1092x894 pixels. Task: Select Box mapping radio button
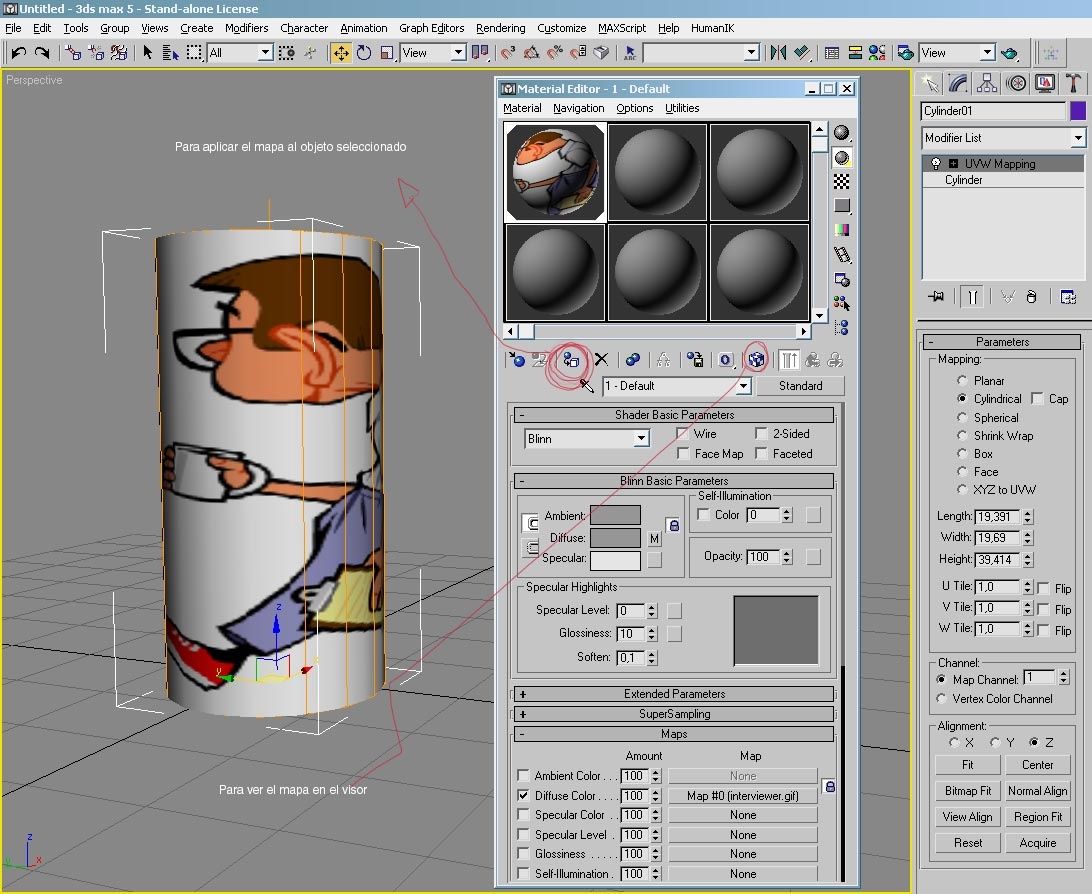point(962,453)
